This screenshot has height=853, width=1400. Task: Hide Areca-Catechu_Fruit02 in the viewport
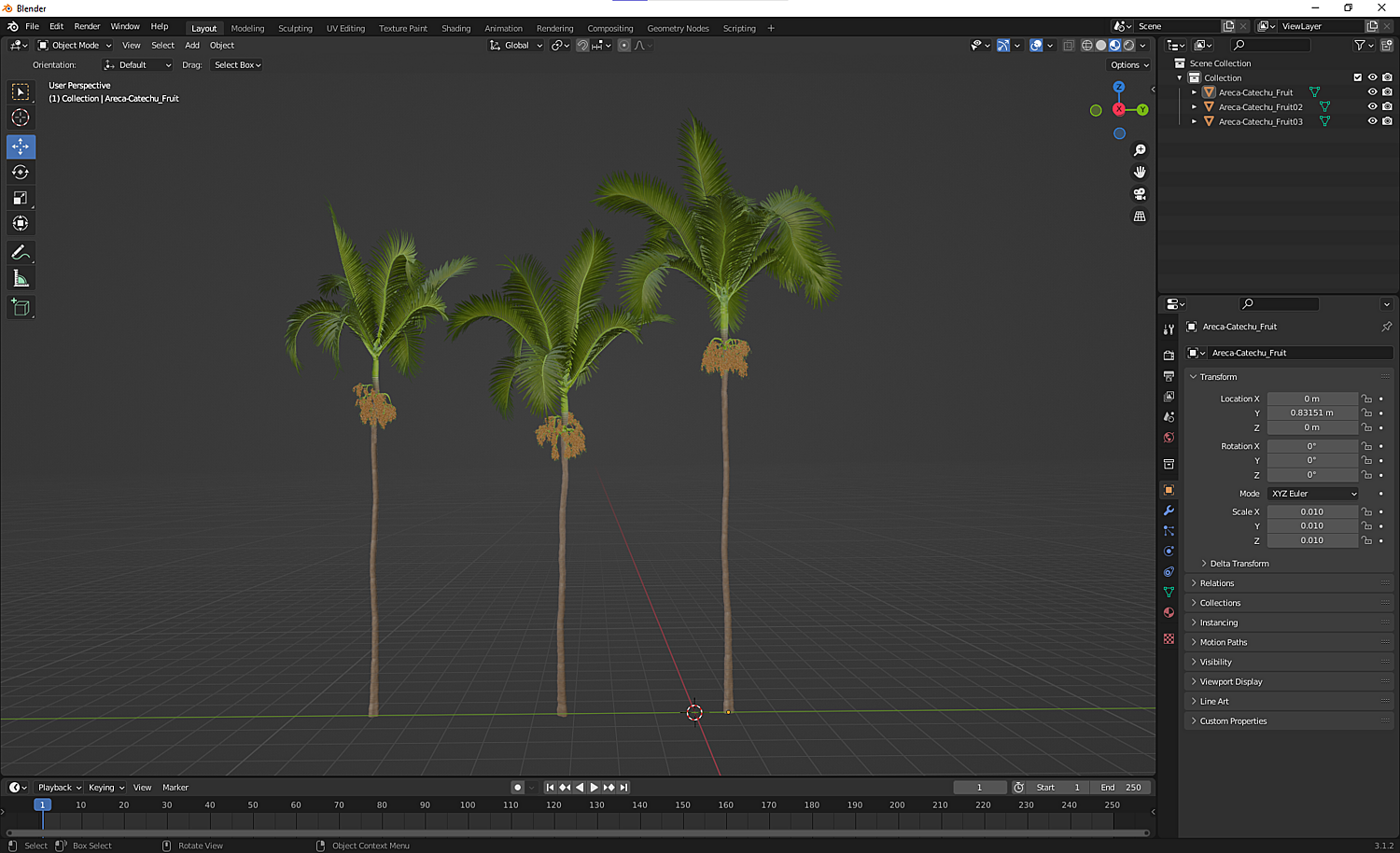tap(1372, 107)
